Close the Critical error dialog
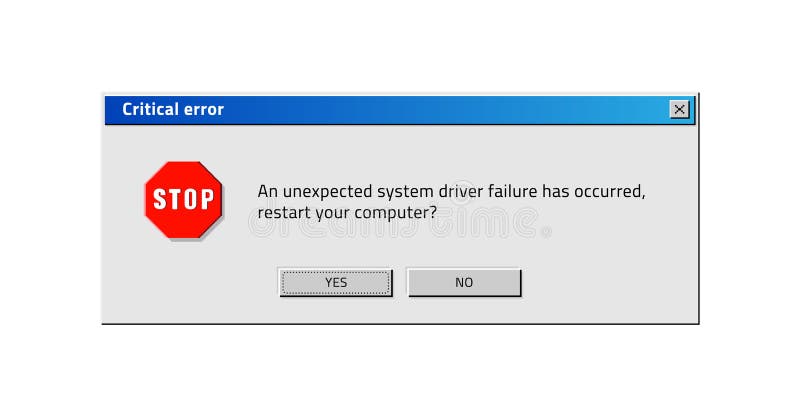This screenshot has width=800, height=416. point(679,109)
